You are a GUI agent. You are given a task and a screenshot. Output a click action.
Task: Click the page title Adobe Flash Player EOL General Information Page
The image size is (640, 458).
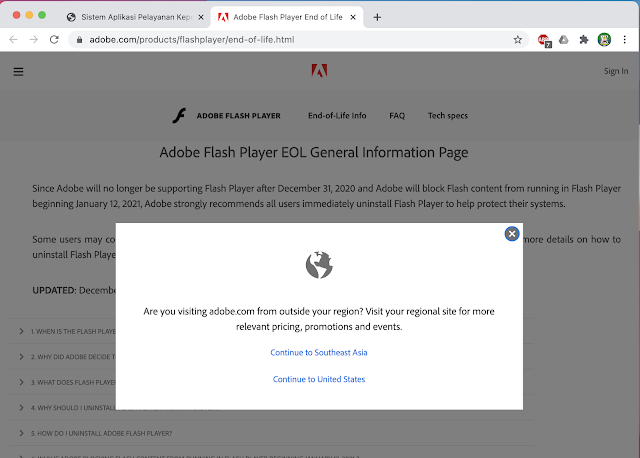tap(313, 152)
